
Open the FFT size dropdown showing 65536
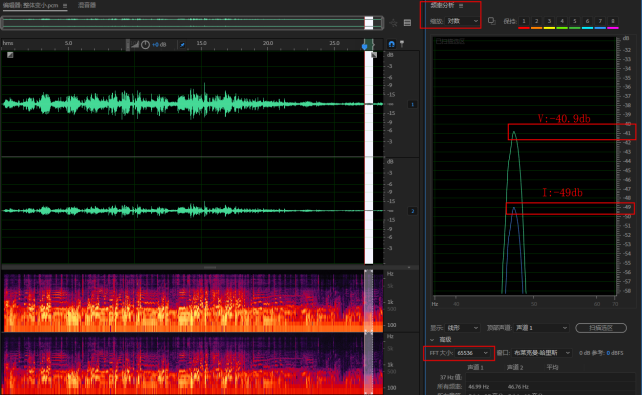(x=472, y=353)
